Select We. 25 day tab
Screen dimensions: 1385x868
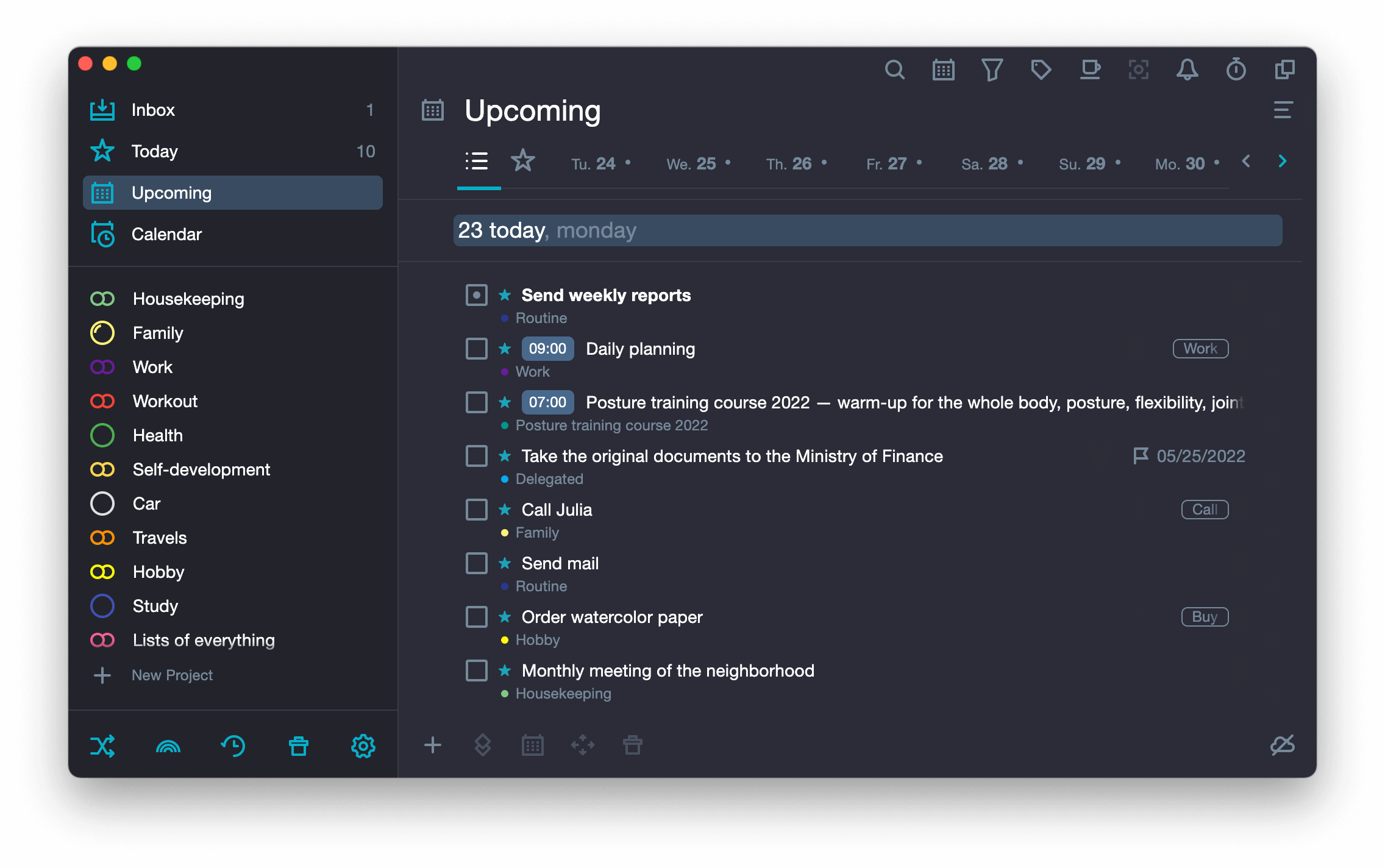(698, 163)
